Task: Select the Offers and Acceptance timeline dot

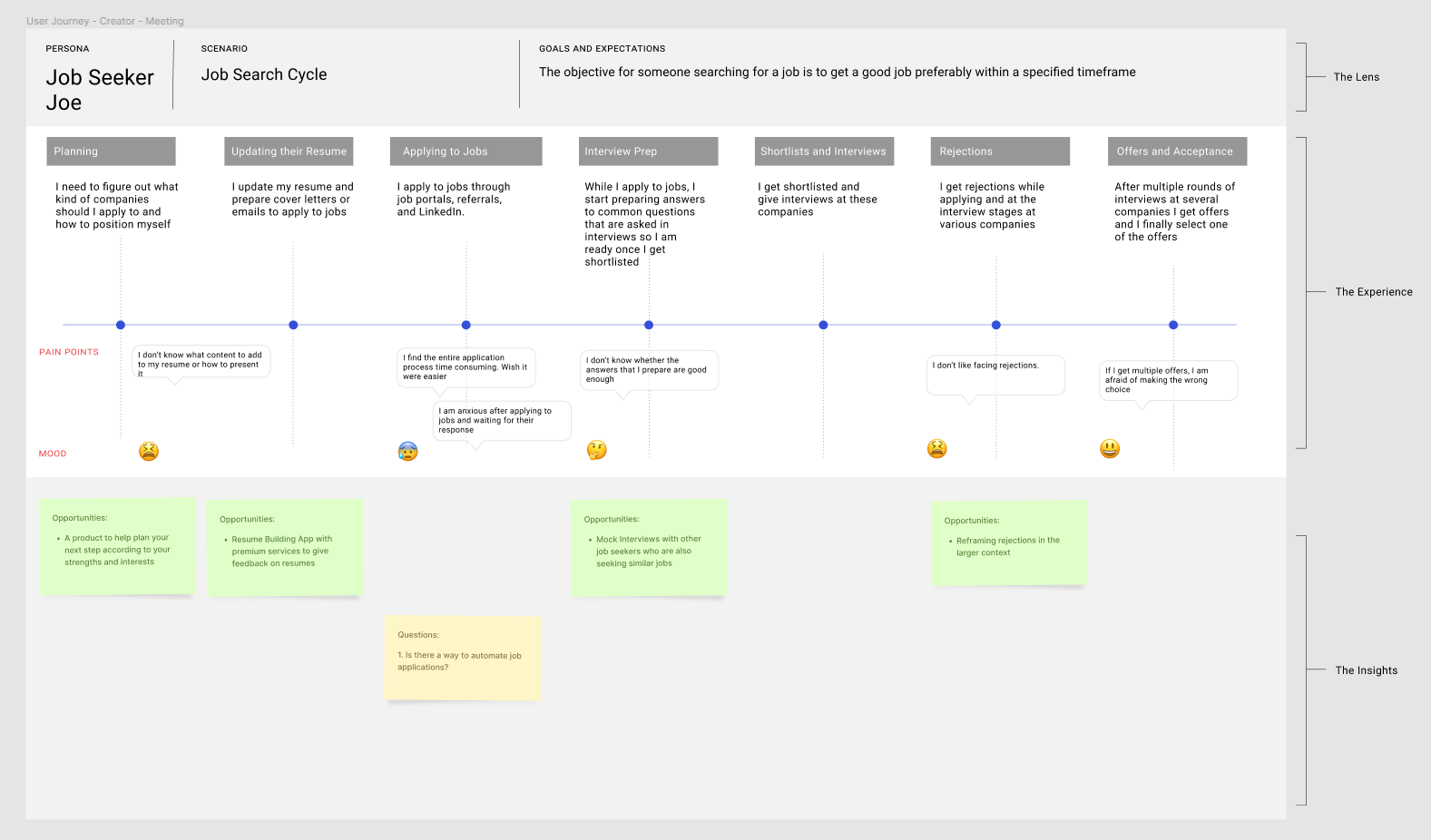Action: [x=1173, y=325]
